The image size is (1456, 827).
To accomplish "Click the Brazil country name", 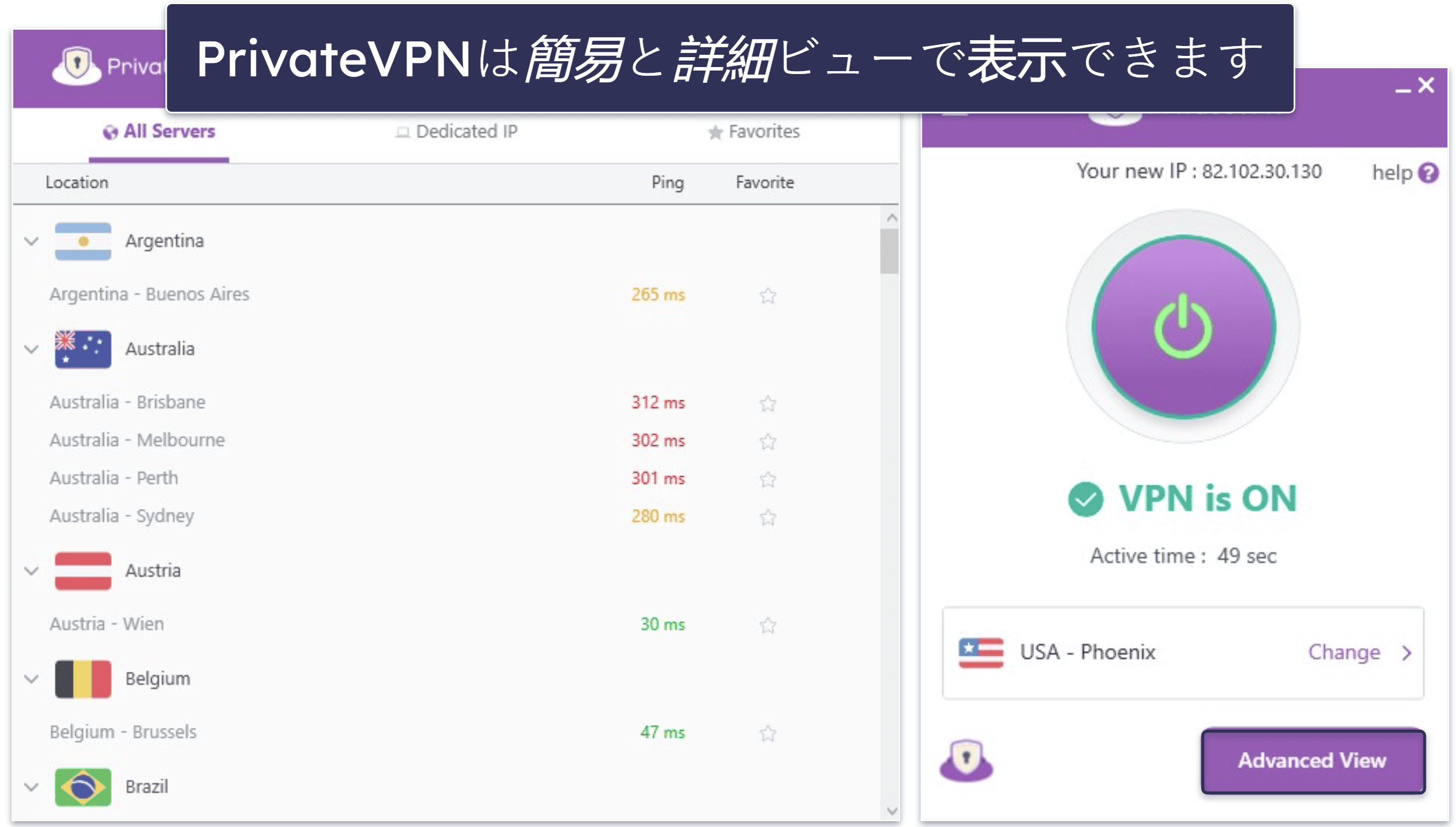I will [147, 787].
